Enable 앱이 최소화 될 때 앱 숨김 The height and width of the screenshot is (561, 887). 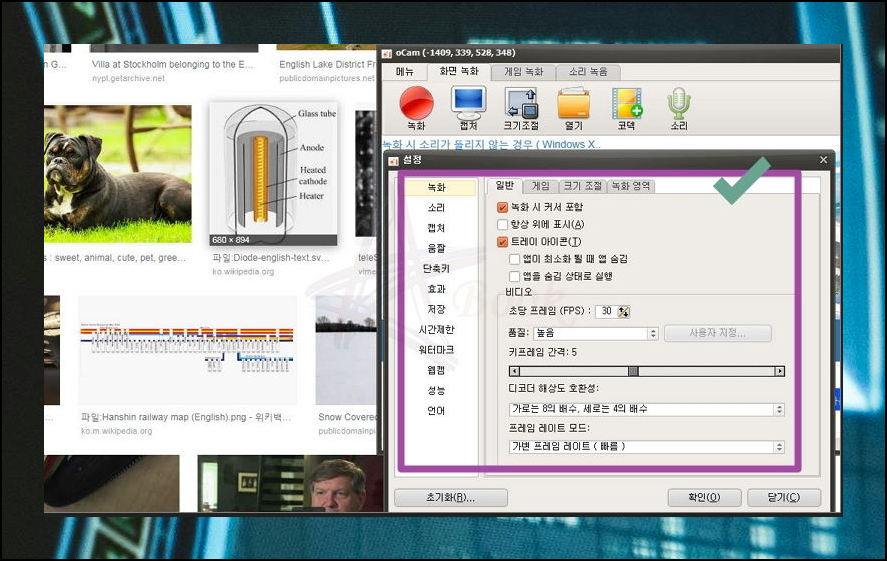click(x=514, y=259)
